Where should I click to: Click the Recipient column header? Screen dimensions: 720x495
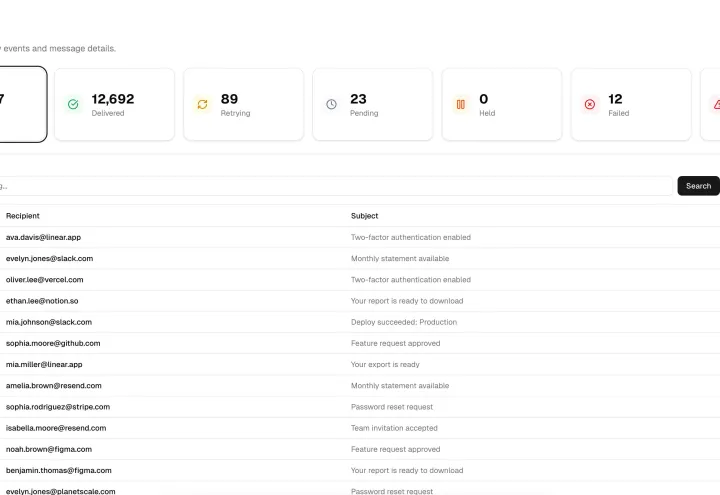coord(22,216)
